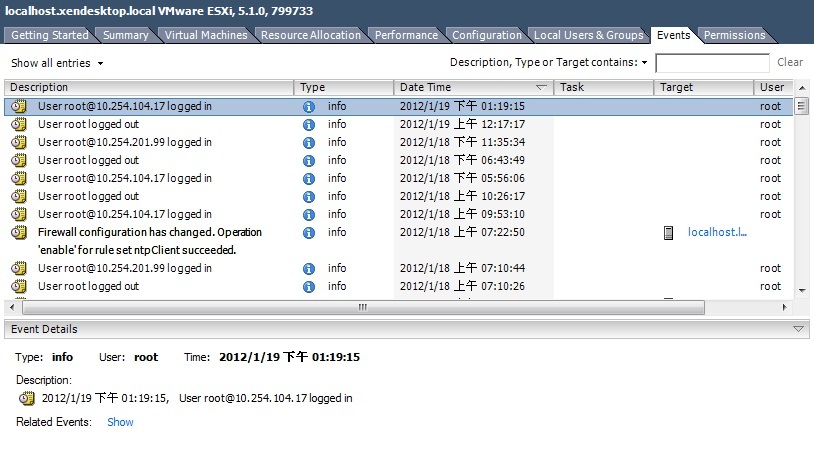Sort by the Target column header

[703, 87]
